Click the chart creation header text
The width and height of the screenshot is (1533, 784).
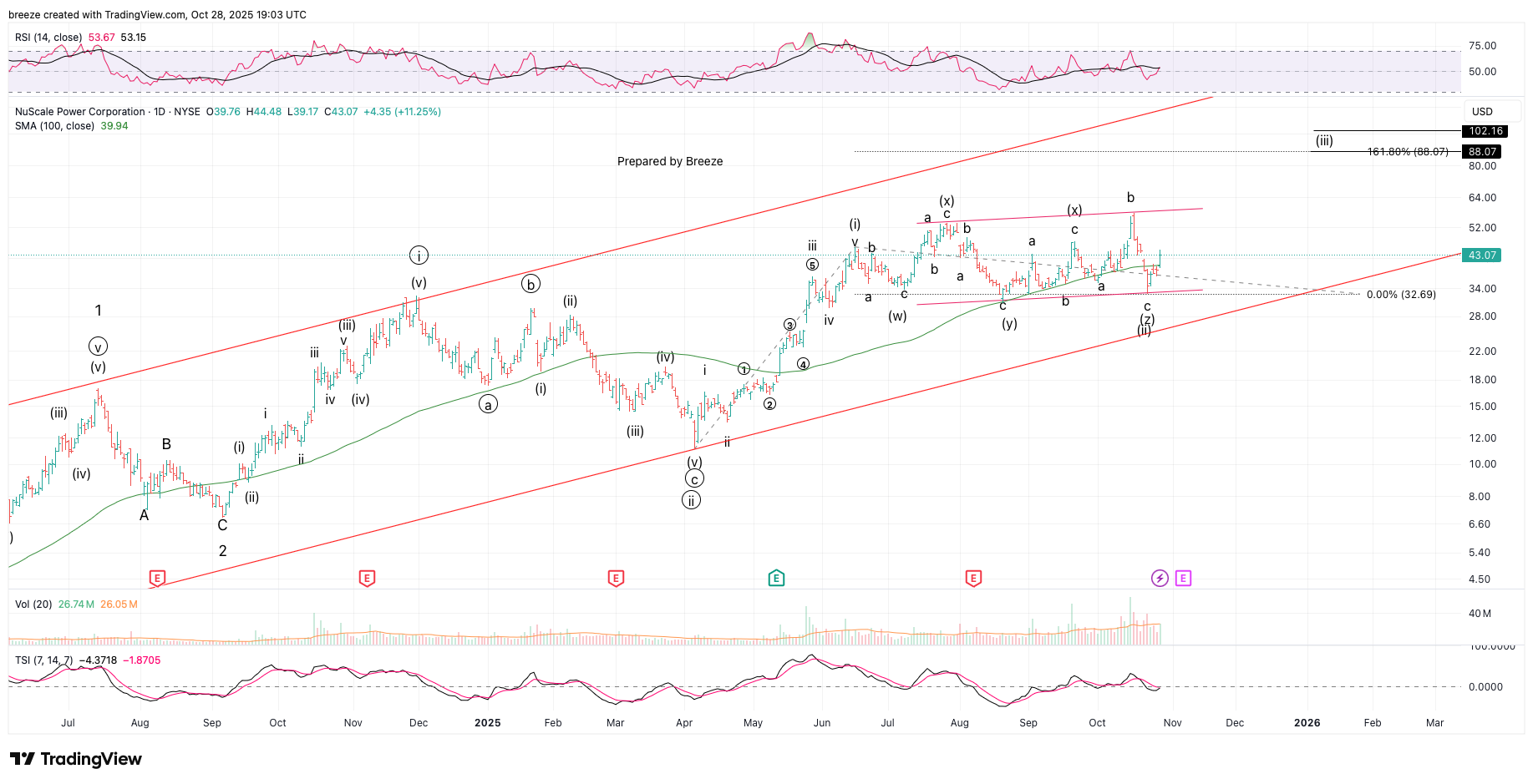(158, 15)
